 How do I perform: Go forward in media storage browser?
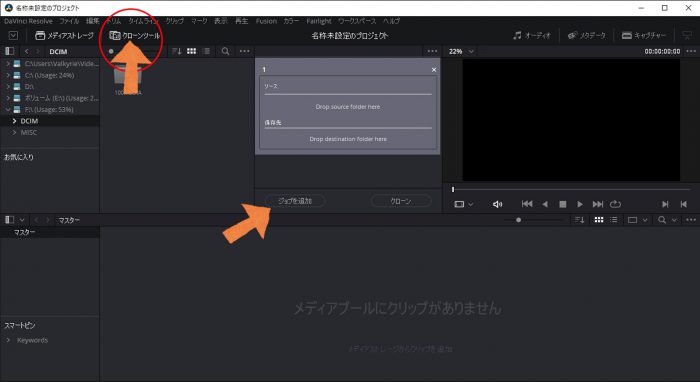[x=38, y=51]
